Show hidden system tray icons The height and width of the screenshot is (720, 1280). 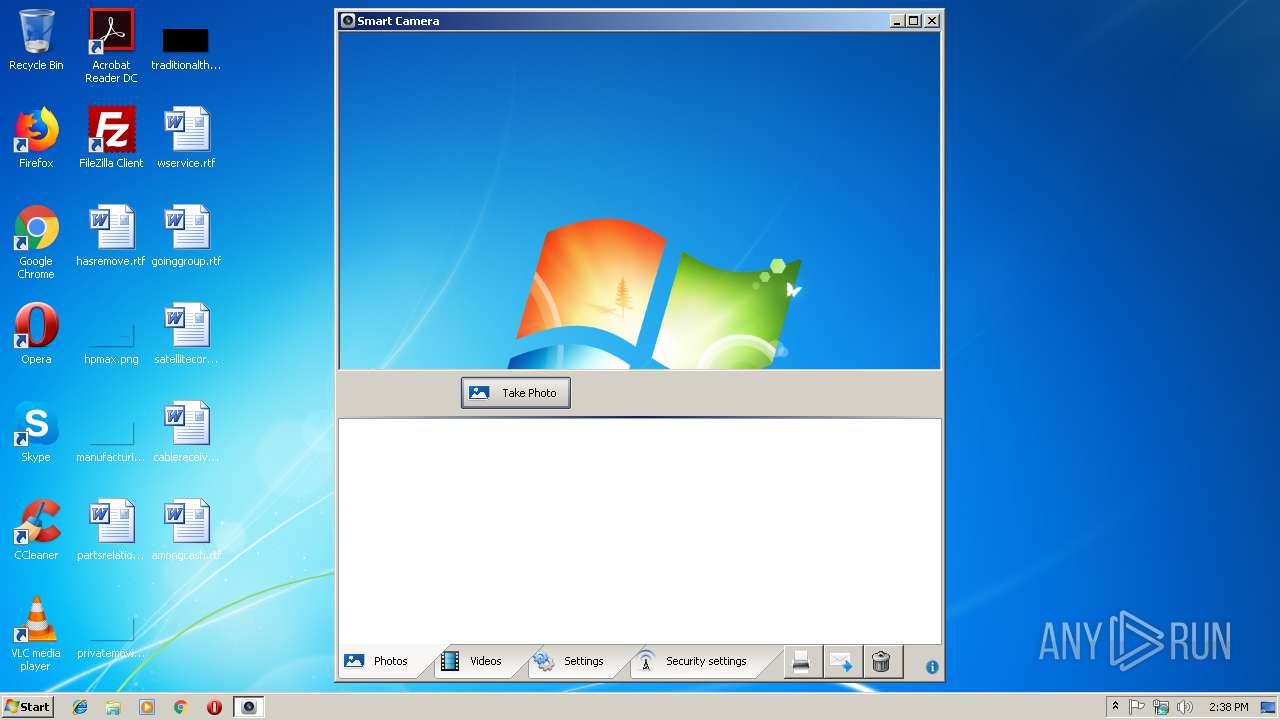[1115, 707]
